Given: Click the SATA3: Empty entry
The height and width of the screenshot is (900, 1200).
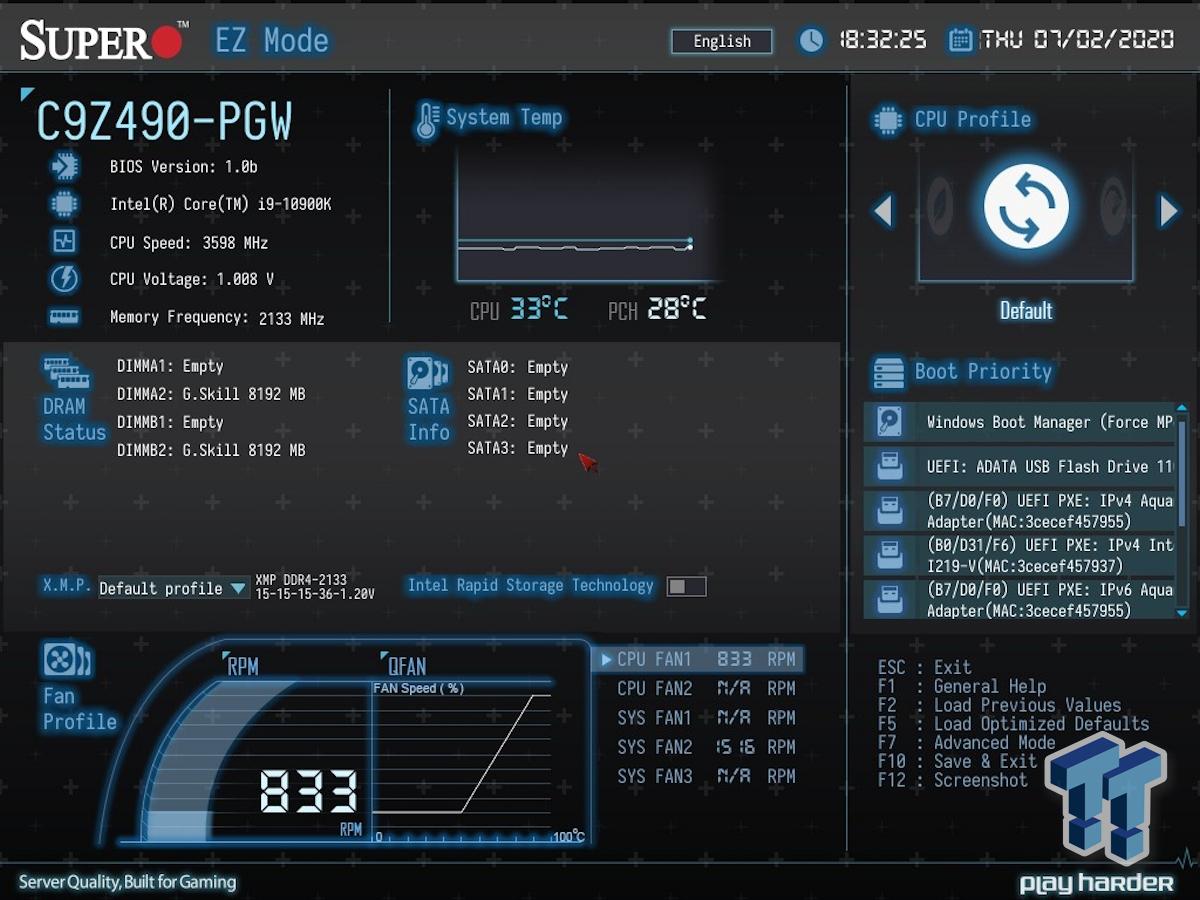Looking at the screenshot, I should [518, 448].
